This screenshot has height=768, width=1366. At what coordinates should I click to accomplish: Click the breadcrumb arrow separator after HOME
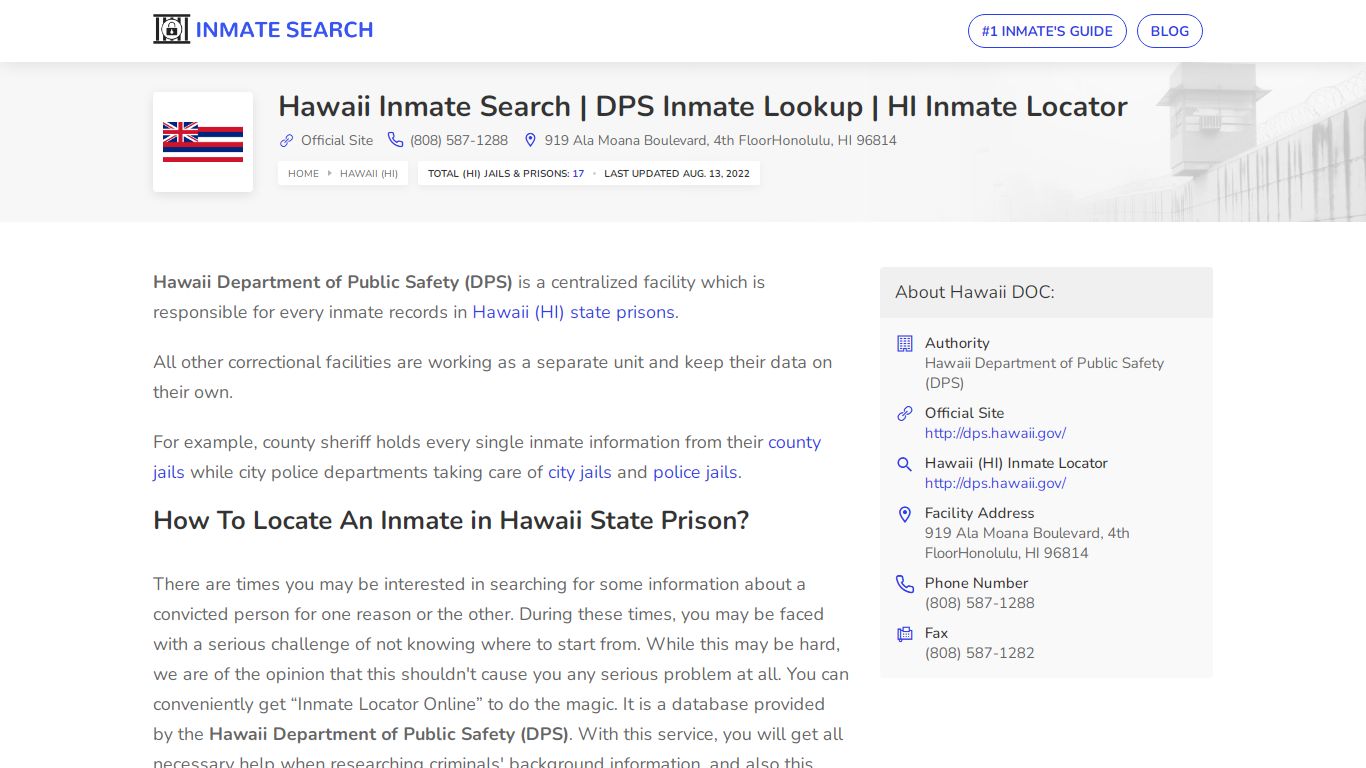click(330, 174)
